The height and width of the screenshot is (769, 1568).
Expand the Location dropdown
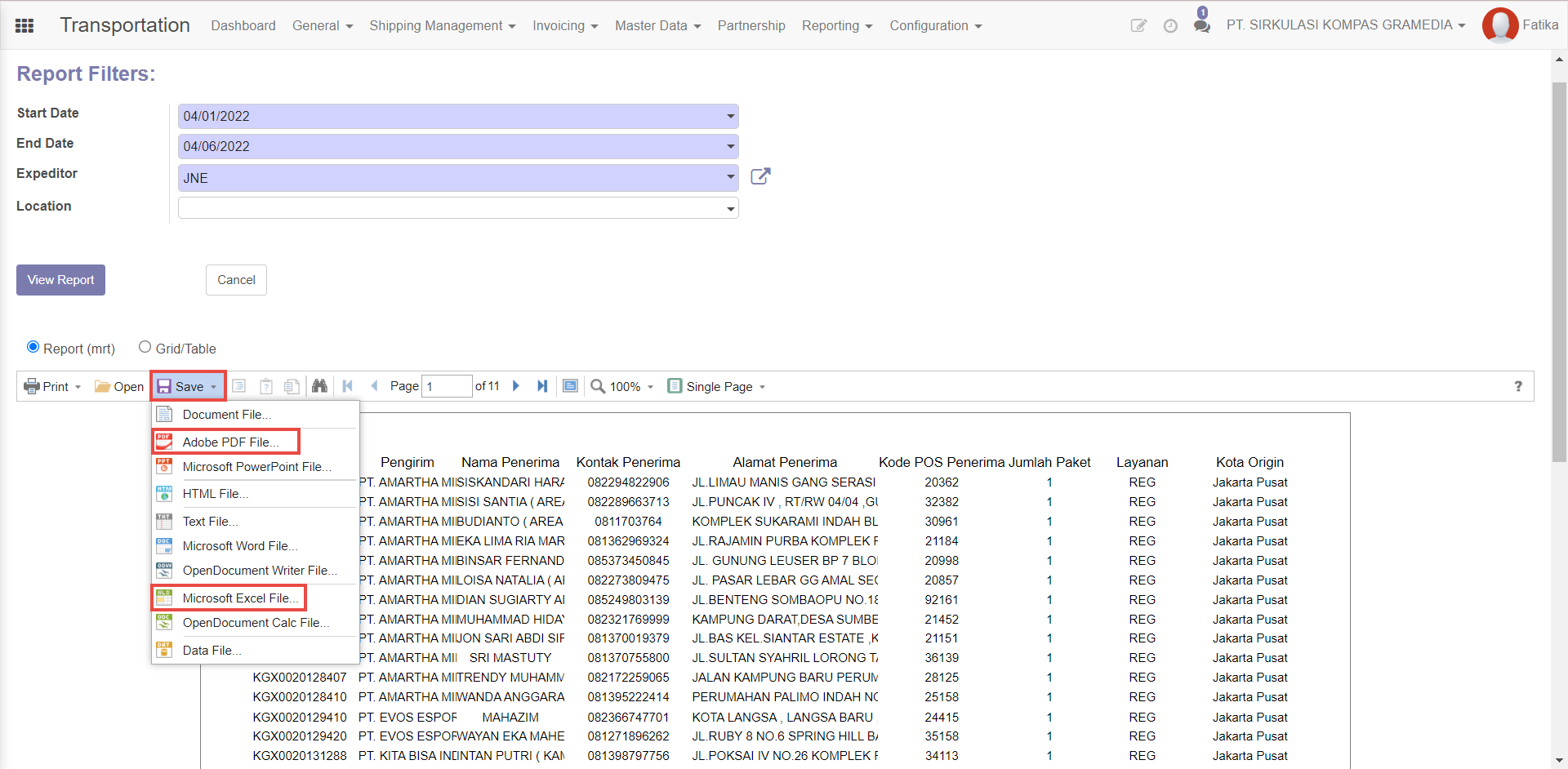coord(730,209)
